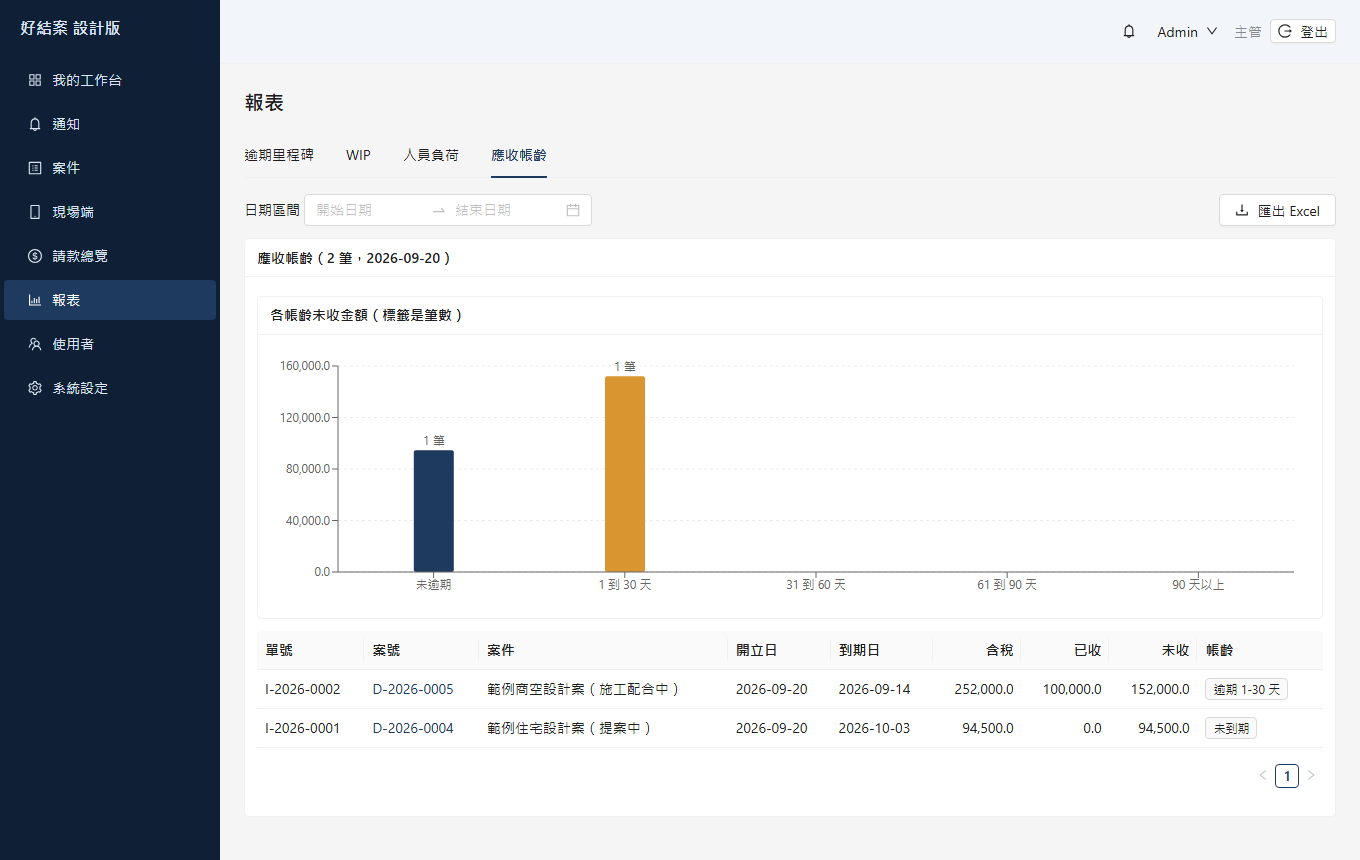This screenshot has height=860, width=1360.
Task: Switch to the WIP tab
Action: [358, 155]
